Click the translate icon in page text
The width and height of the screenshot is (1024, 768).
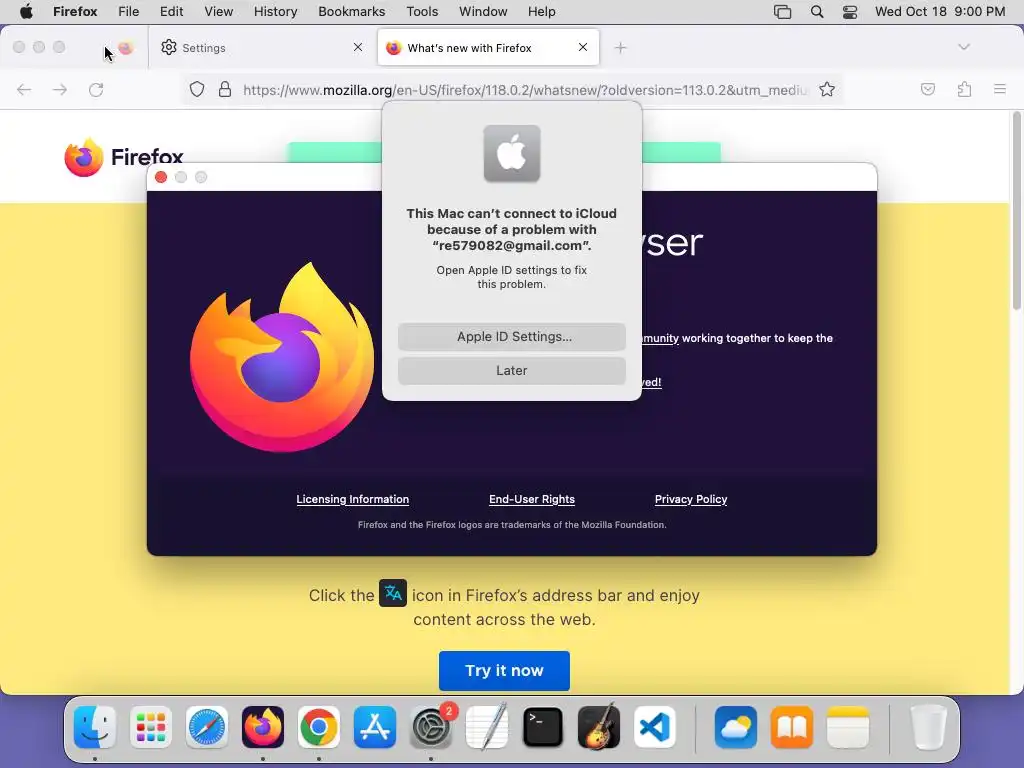393,593
